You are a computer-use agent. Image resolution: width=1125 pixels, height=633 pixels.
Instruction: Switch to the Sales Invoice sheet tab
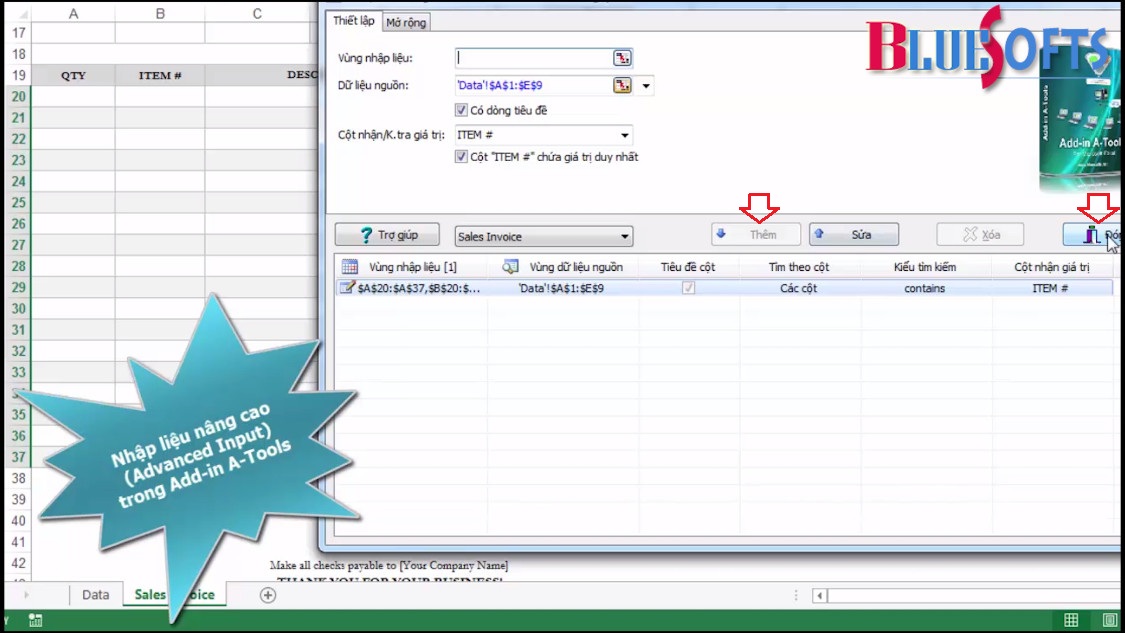pyautogui.click(x=174, y=595)
